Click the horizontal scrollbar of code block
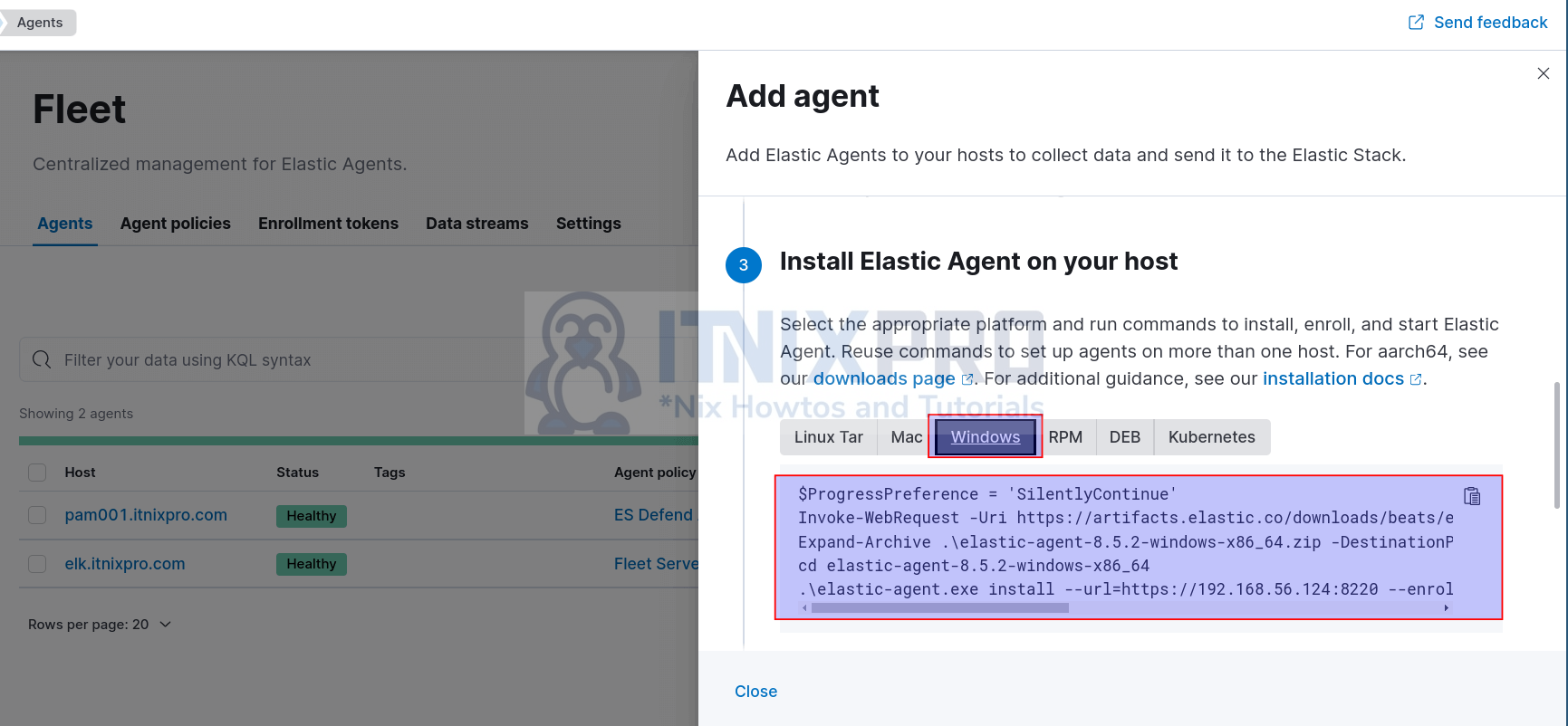This screenshot has width=1568, height=726. pos(939,608)
